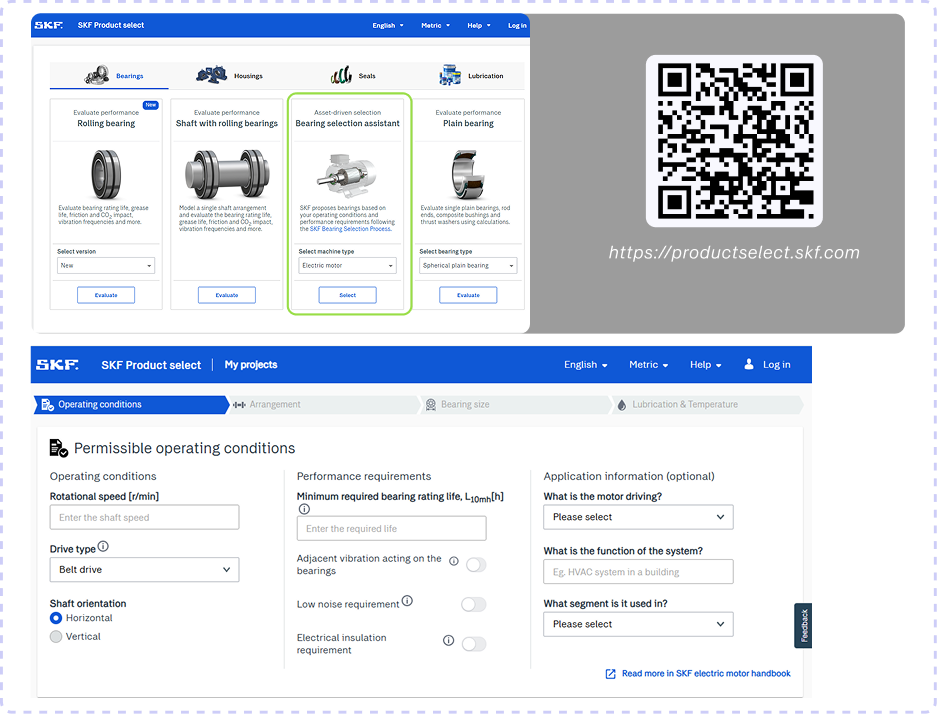Screen dimensions: 937x714
Task: Click the Rolling bearing product image
Action: 106,174
